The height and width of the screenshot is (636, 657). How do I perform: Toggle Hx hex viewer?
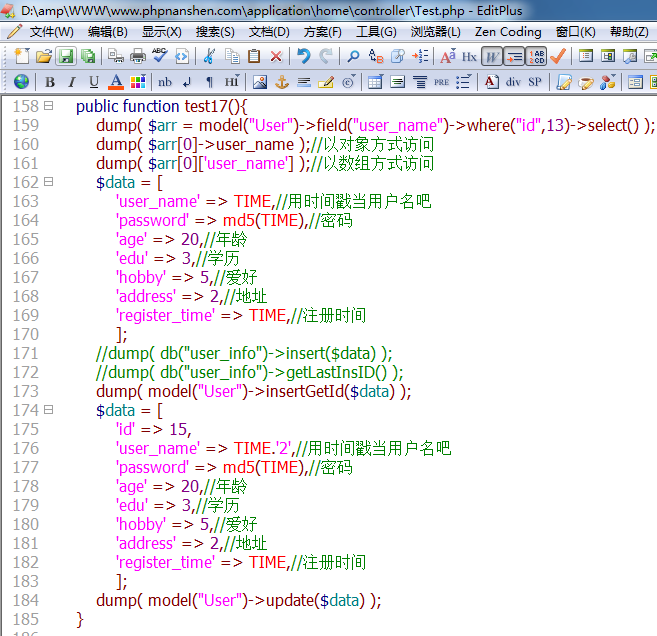click(469, 56)
